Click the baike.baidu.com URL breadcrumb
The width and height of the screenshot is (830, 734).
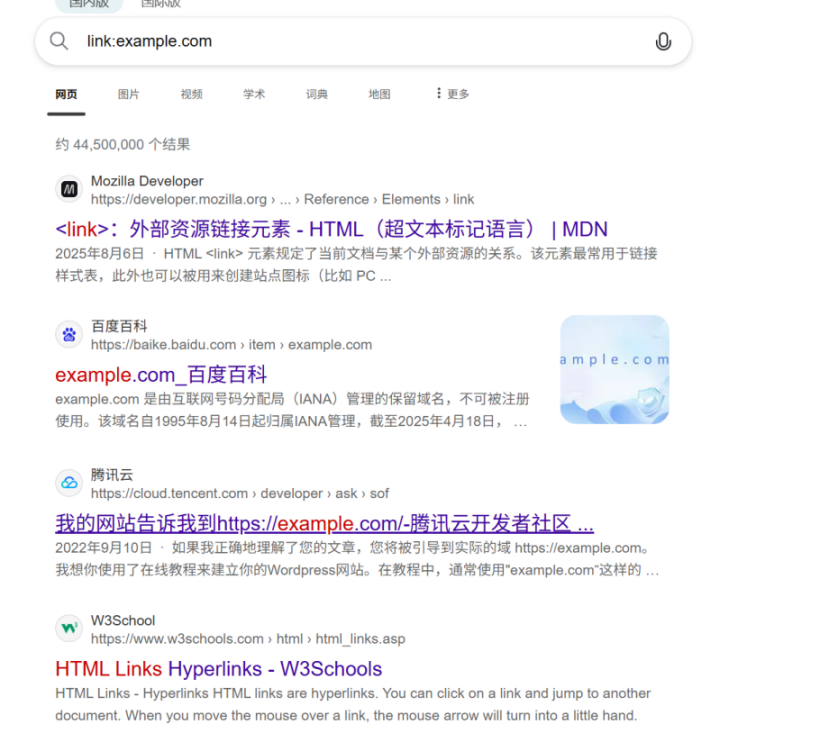tap(231, 345)
